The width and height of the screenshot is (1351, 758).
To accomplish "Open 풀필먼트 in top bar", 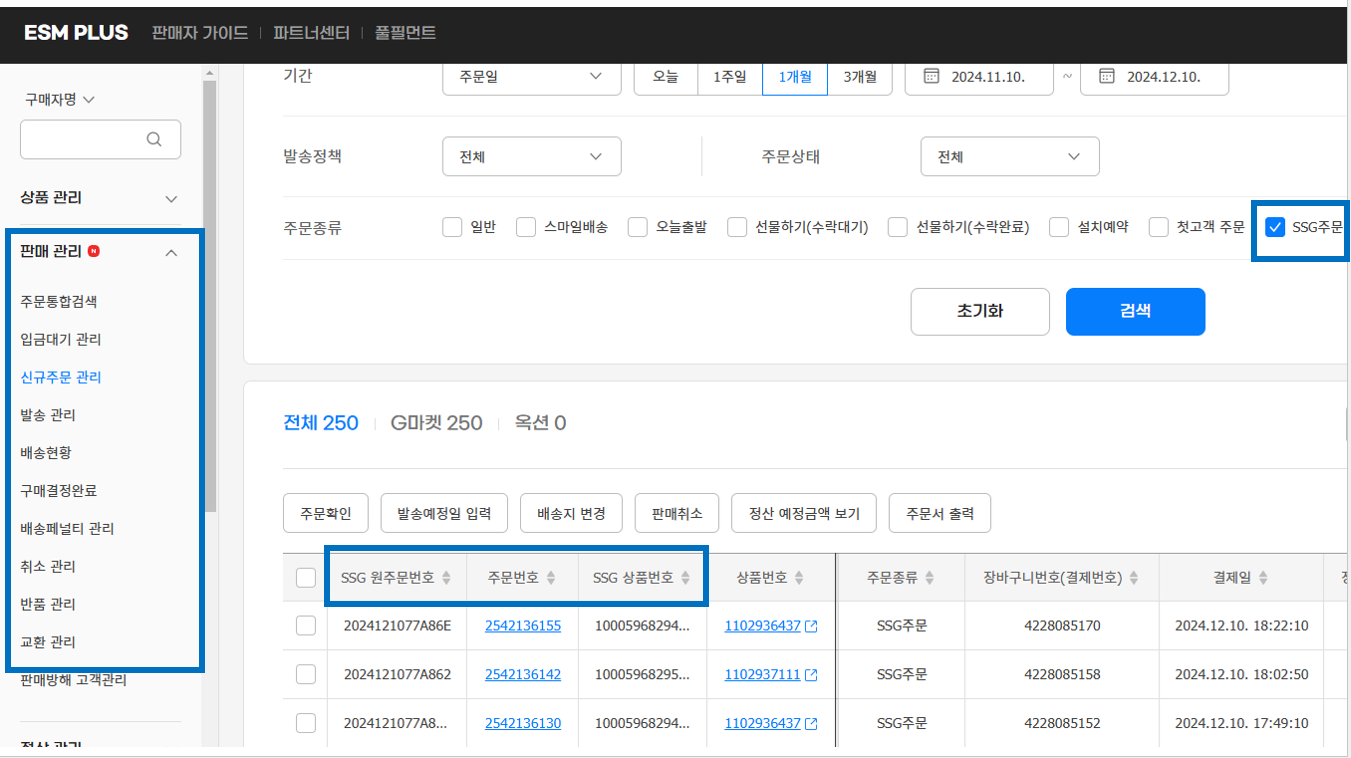I will (x=405, y=33).
